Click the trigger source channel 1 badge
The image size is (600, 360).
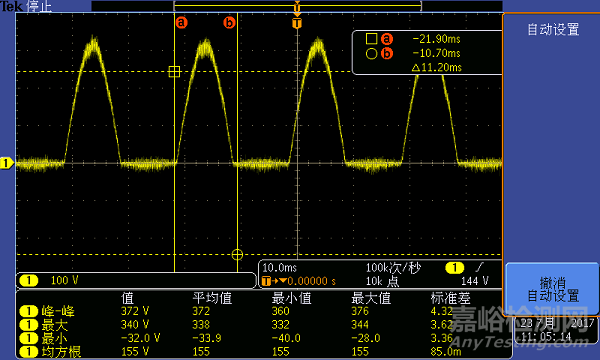(x=455, y=268)
